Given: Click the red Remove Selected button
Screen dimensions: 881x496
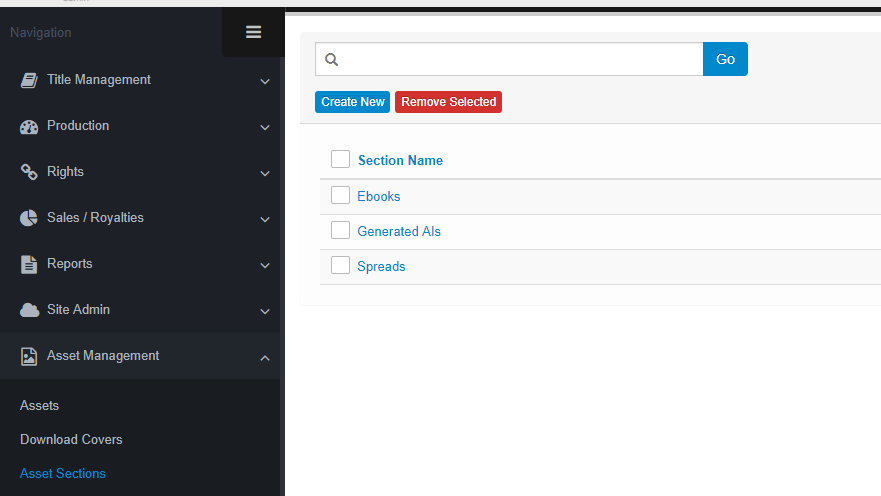Looking at the screenshot, I should click(x=448, y=102).
